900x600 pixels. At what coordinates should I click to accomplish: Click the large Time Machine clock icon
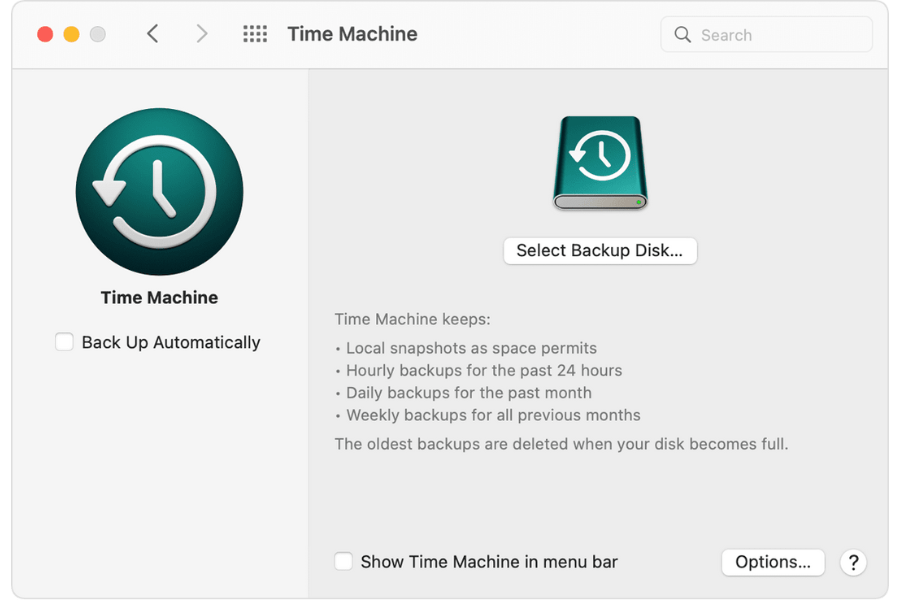(160, 192)
